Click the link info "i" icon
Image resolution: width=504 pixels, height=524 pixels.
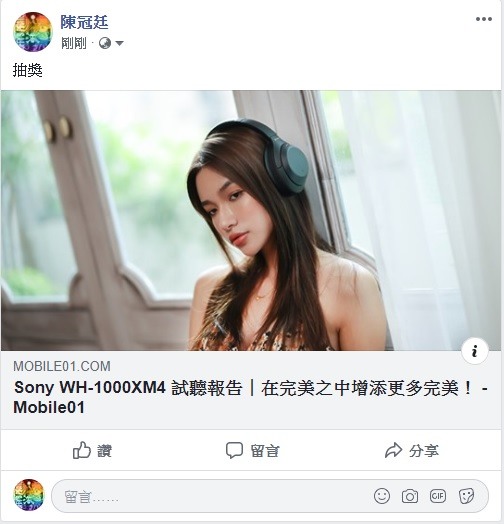pos(475,351)
